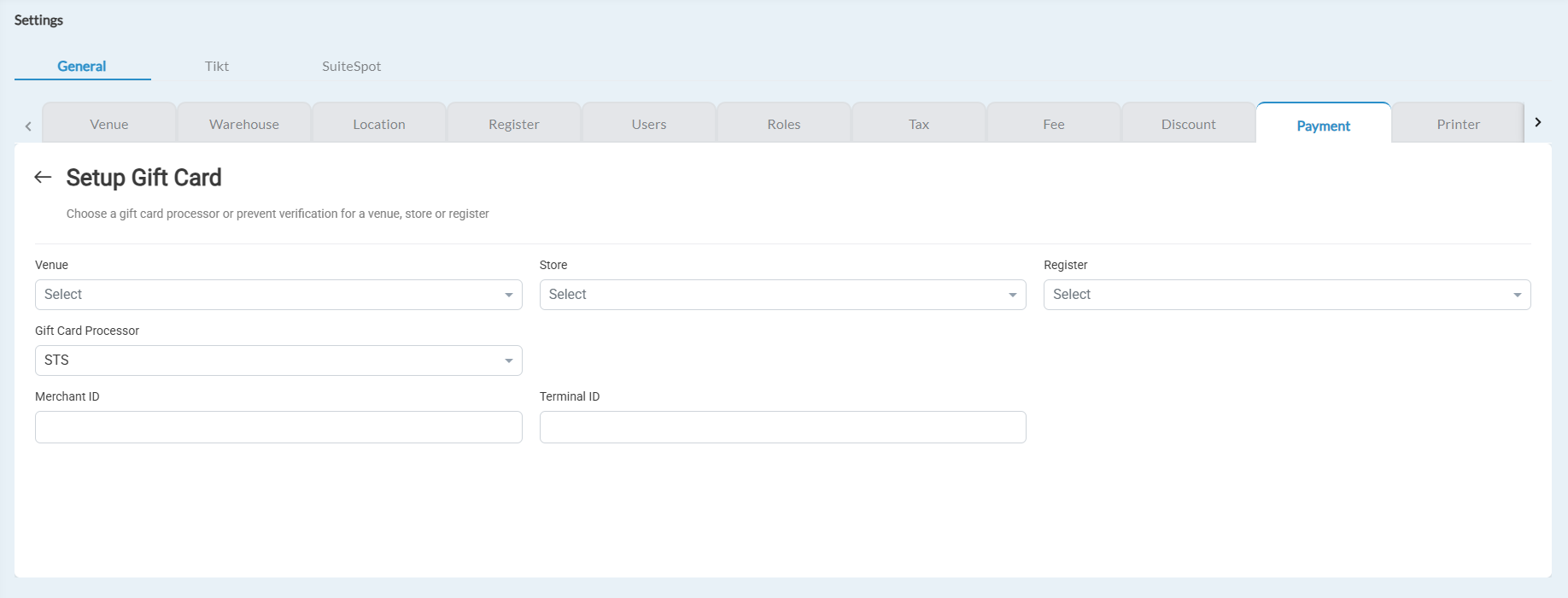Image resolution: width=1568 pixels, height=598 pixels.
Task: Switch to the Tikt settings tab
Action: [217, 67]
